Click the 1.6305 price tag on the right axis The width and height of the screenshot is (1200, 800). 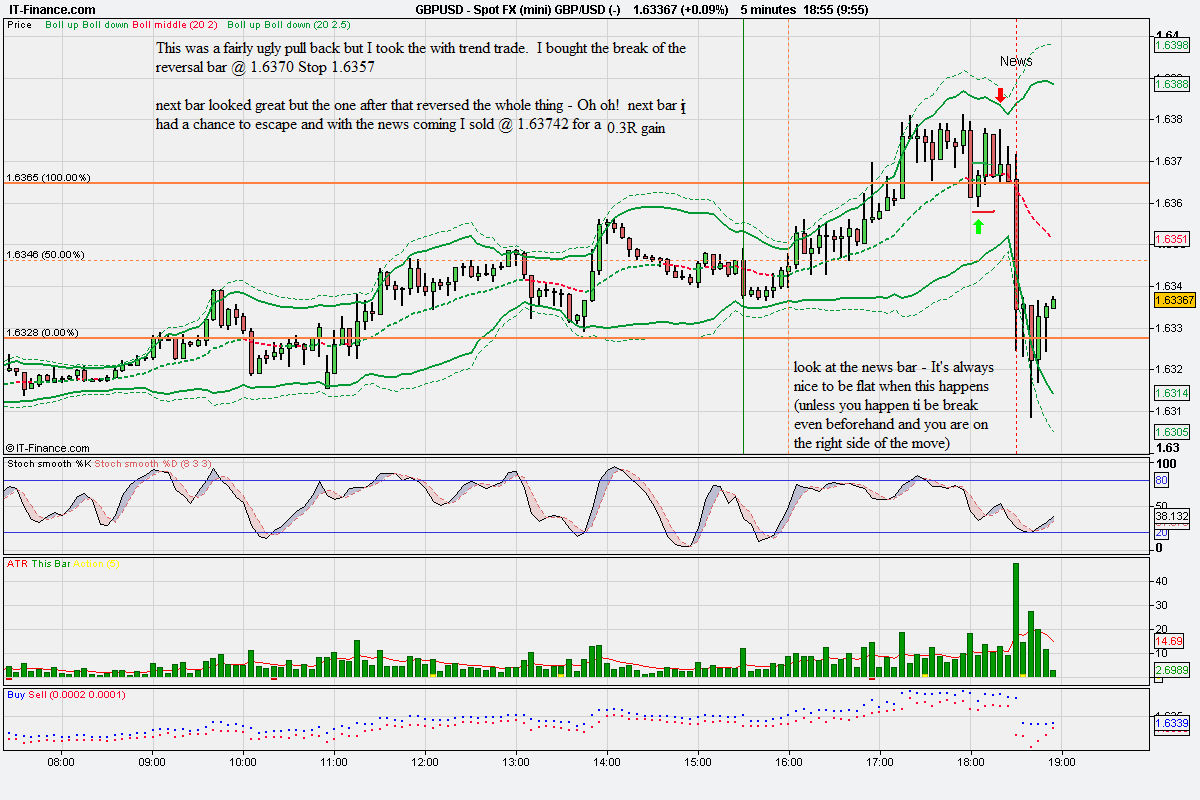click(1172, 432)
